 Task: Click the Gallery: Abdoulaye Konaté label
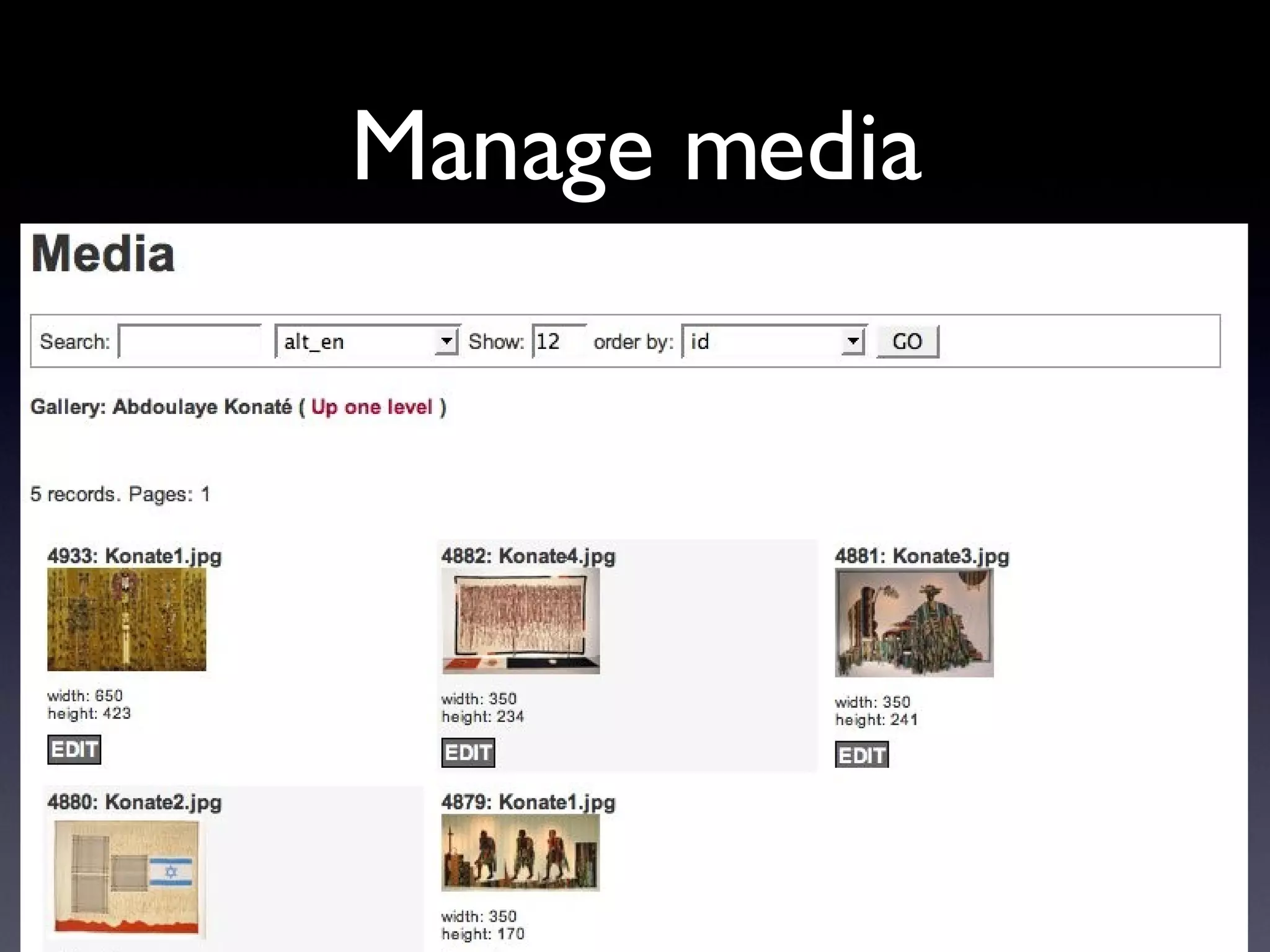(x=161, y=407)
